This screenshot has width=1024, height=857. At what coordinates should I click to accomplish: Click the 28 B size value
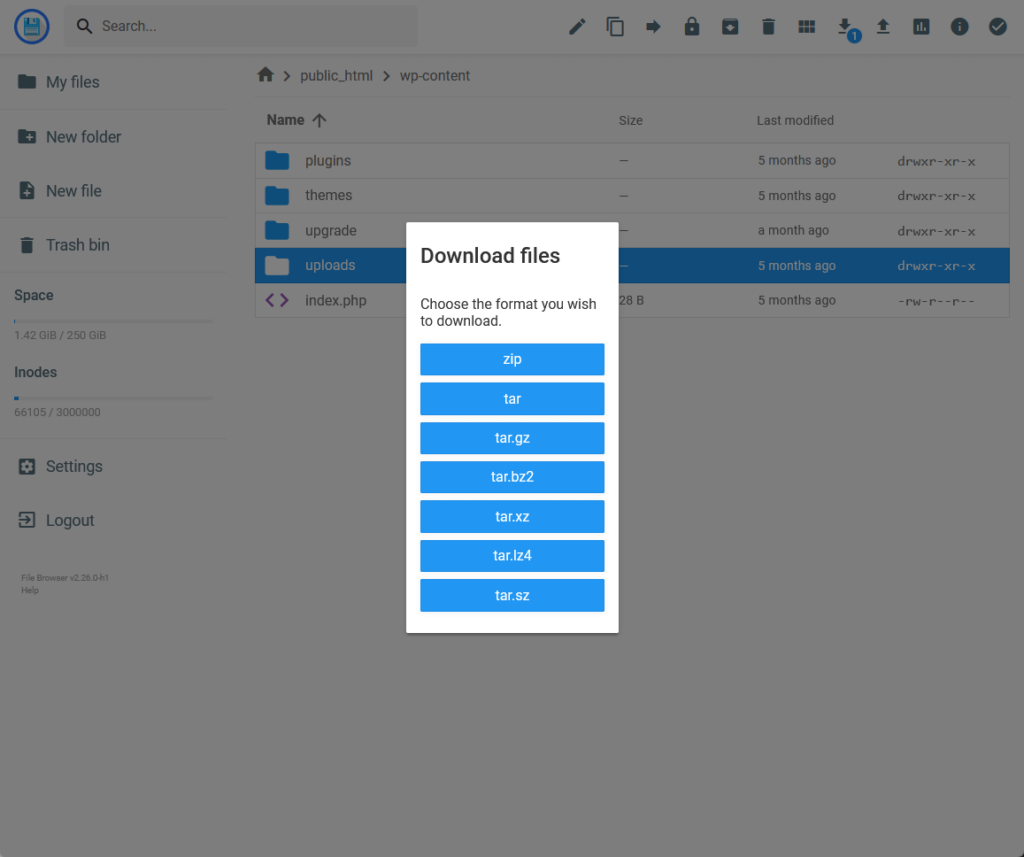click(x=631, y=300)
